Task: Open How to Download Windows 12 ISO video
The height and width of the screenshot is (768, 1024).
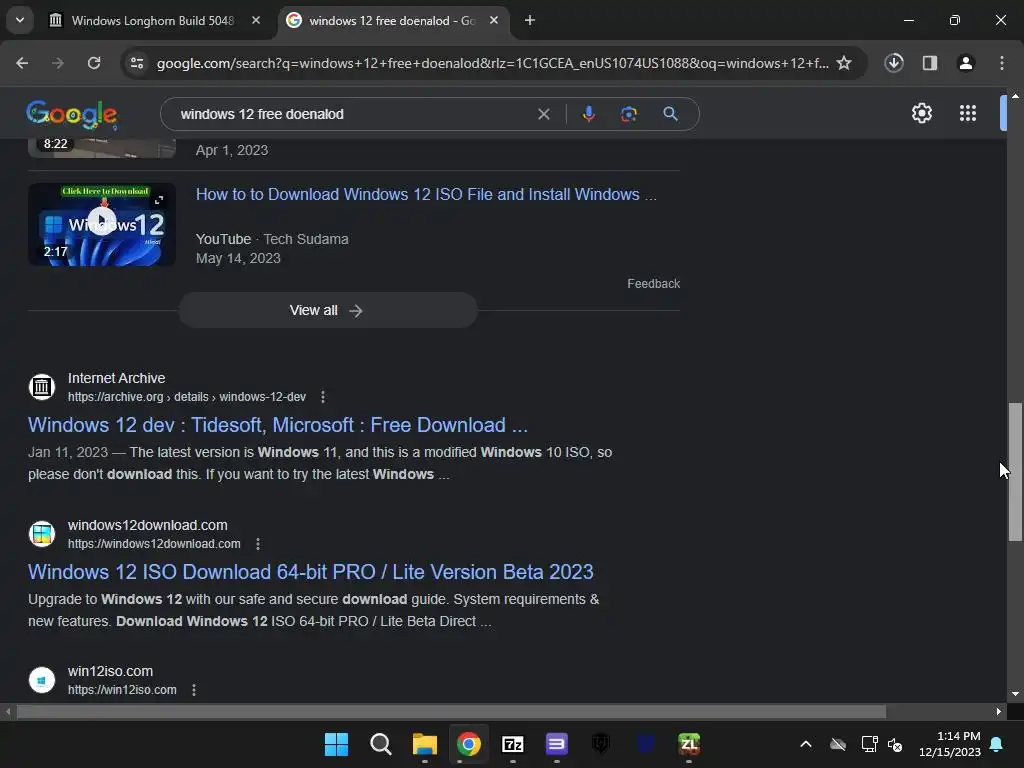Action: (426, 195)
